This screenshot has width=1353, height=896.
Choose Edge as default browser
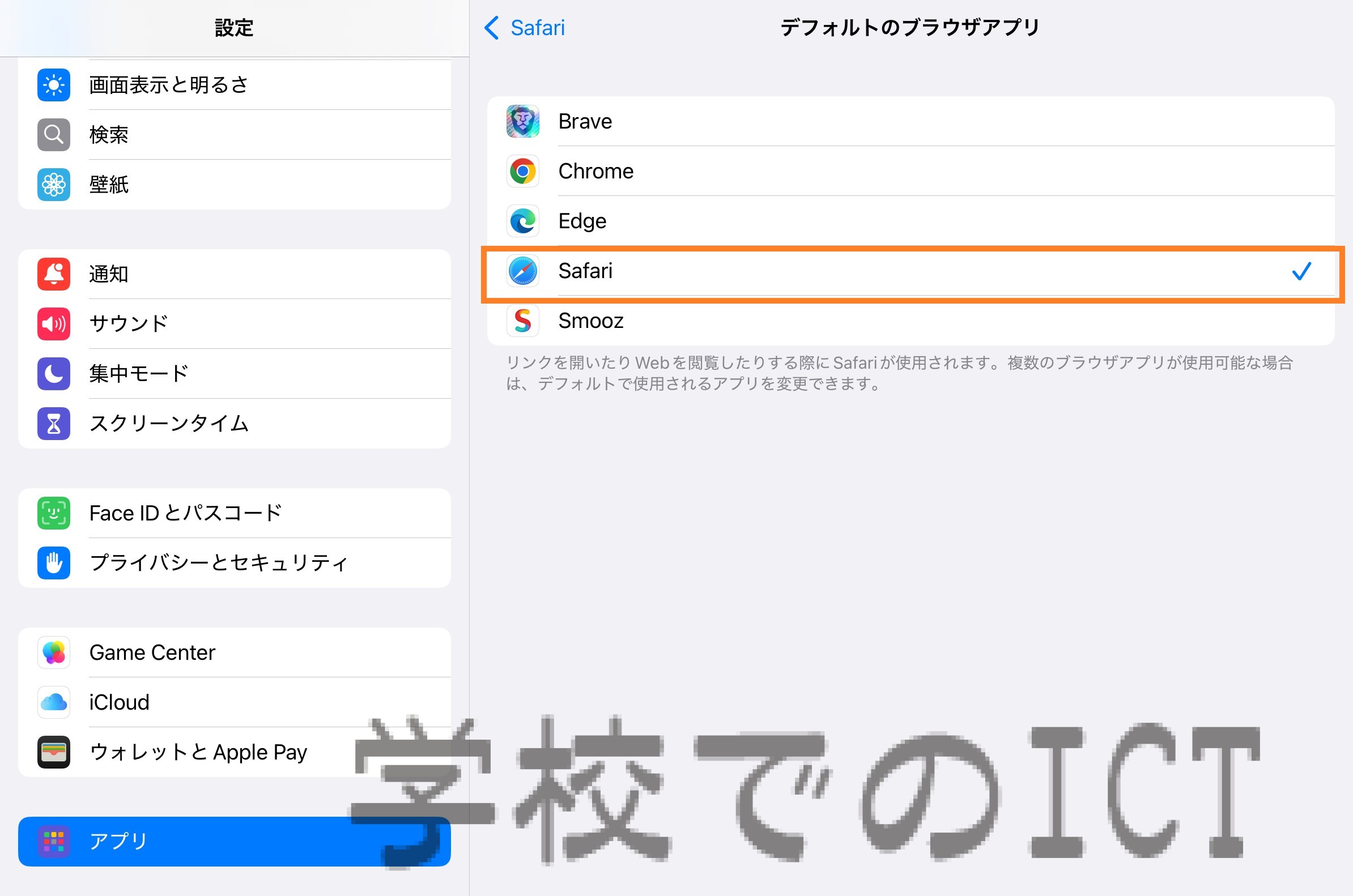point(910,220)
